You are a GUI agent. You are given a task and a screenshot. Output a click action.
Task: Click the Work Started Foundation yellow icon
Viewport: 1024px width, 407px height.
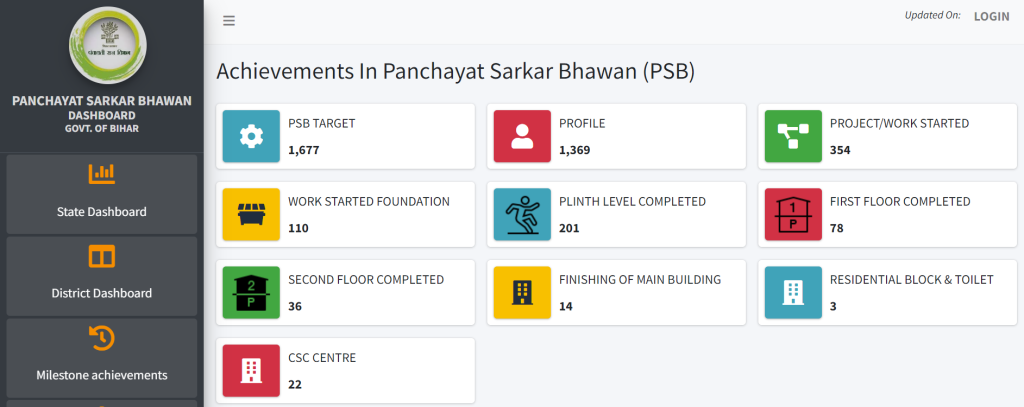click(x=251, y=214)
